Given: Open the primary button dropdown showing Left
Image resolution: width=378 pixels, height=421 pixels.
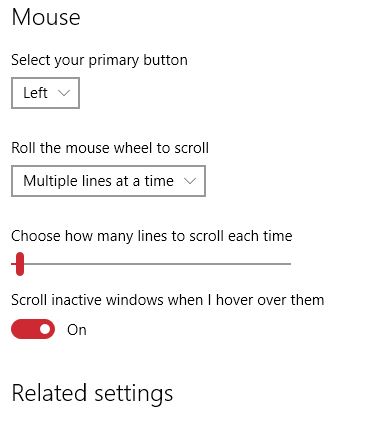Looking at the screenshot, I should click(x=45, y=93).
